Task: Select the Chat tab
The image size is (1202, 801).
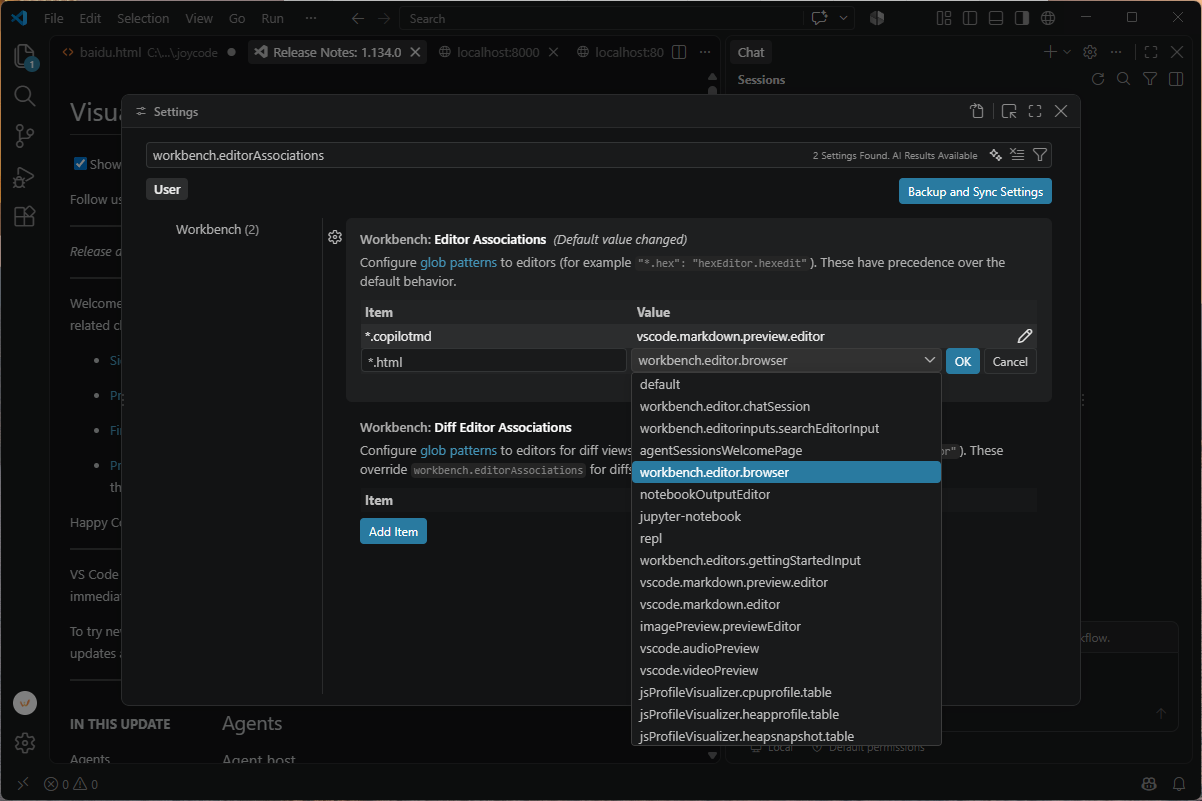Action: [x=751, y=52]
